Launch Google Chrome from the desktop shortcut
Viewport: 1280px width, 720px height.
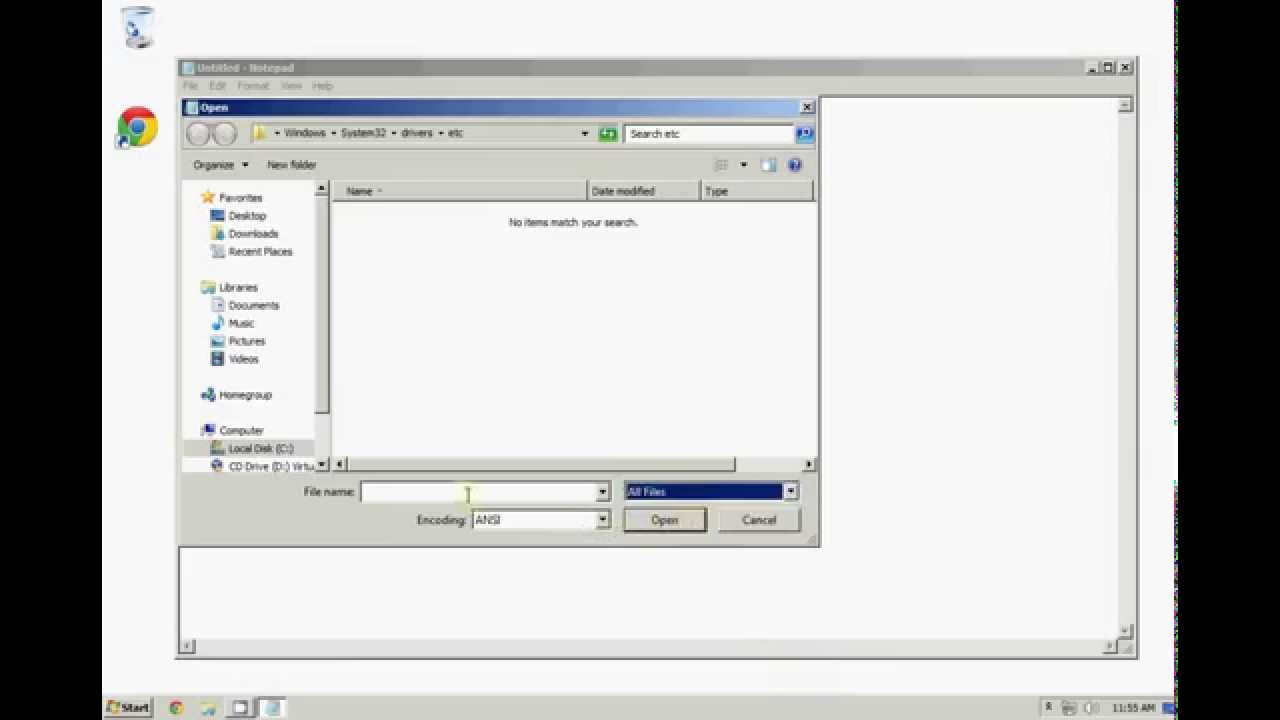[137, 128]
